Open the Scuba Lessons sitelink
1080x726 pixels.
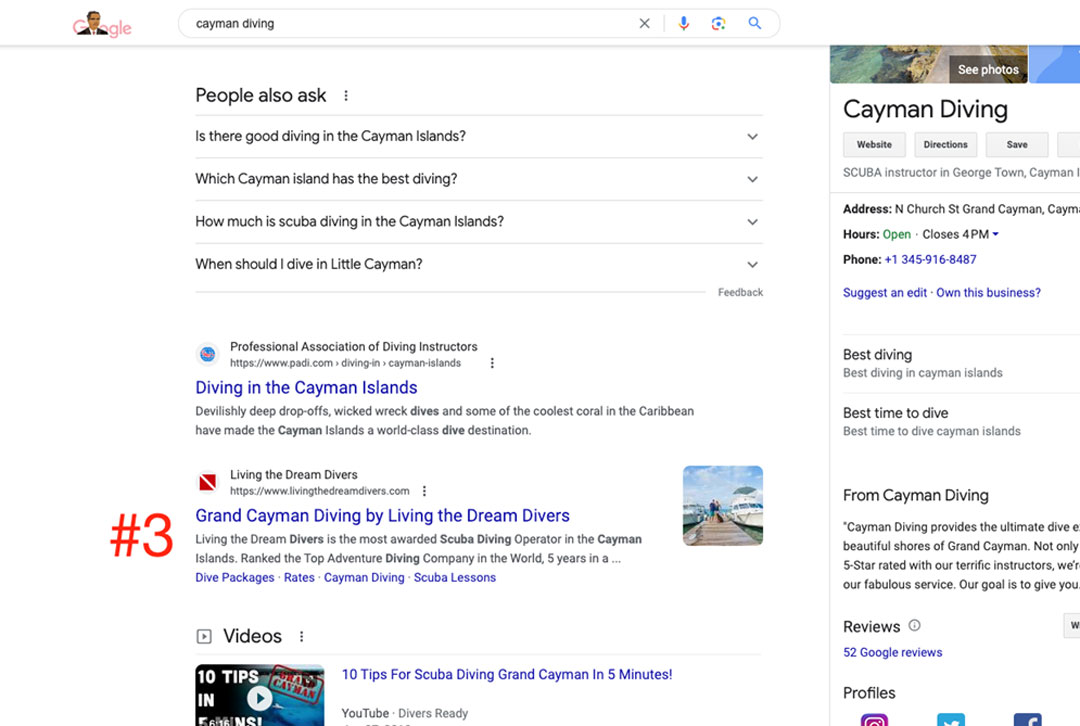(x=455, y=577)
